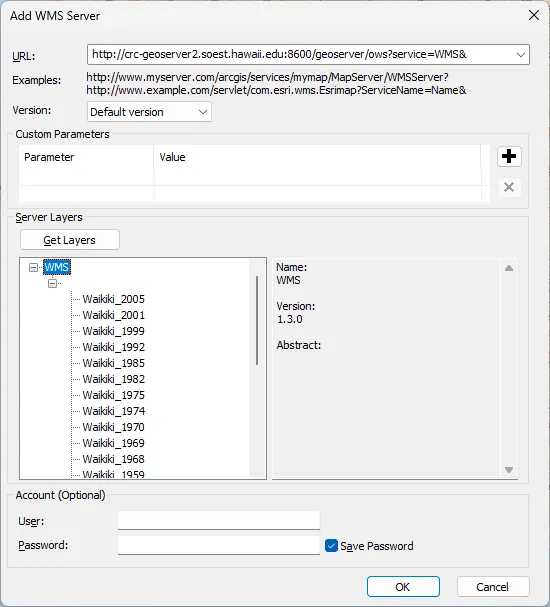
Task: Select the Waikiki_2005 layer
Action: (x=113, y=299)
